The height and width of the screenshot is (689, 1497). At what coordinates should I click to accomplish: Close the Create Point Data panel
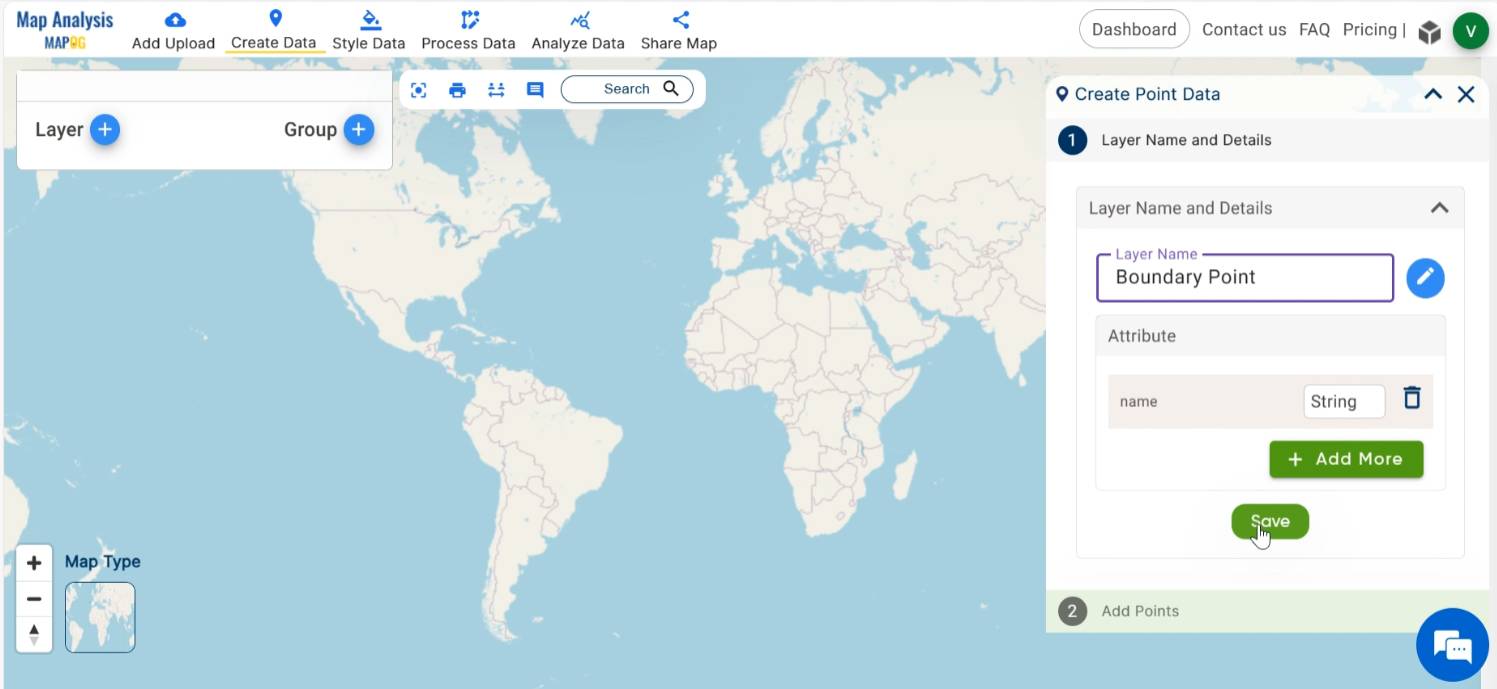click(x=1466, y=94)
